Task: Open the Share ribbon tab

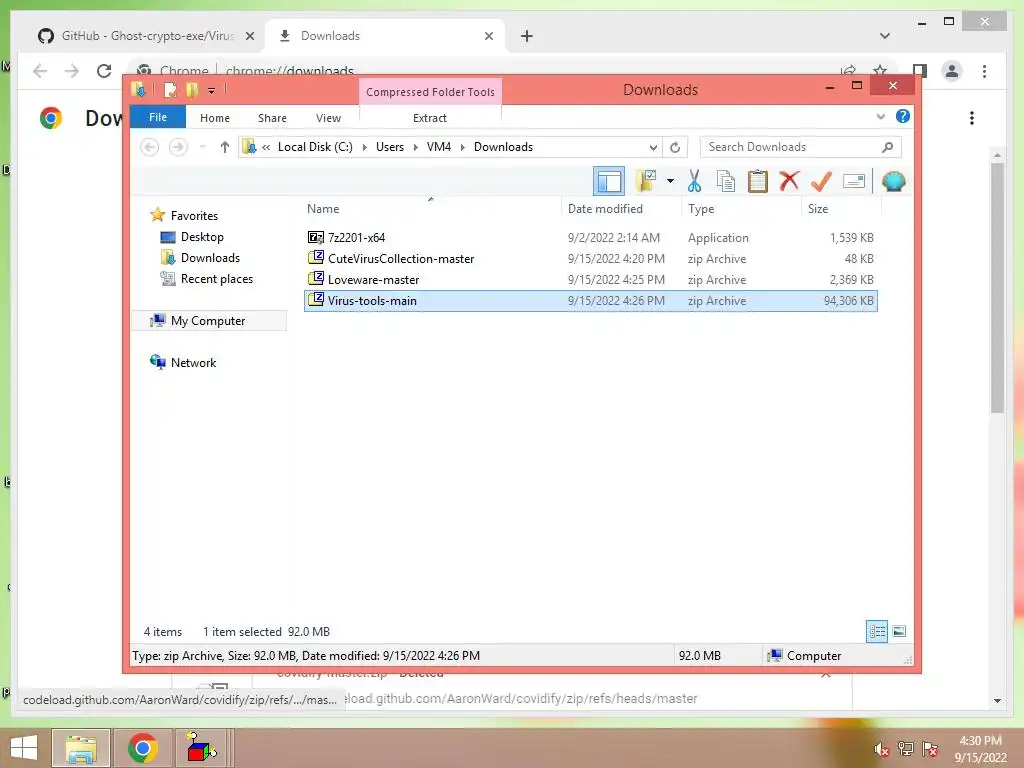Action: 272,118
